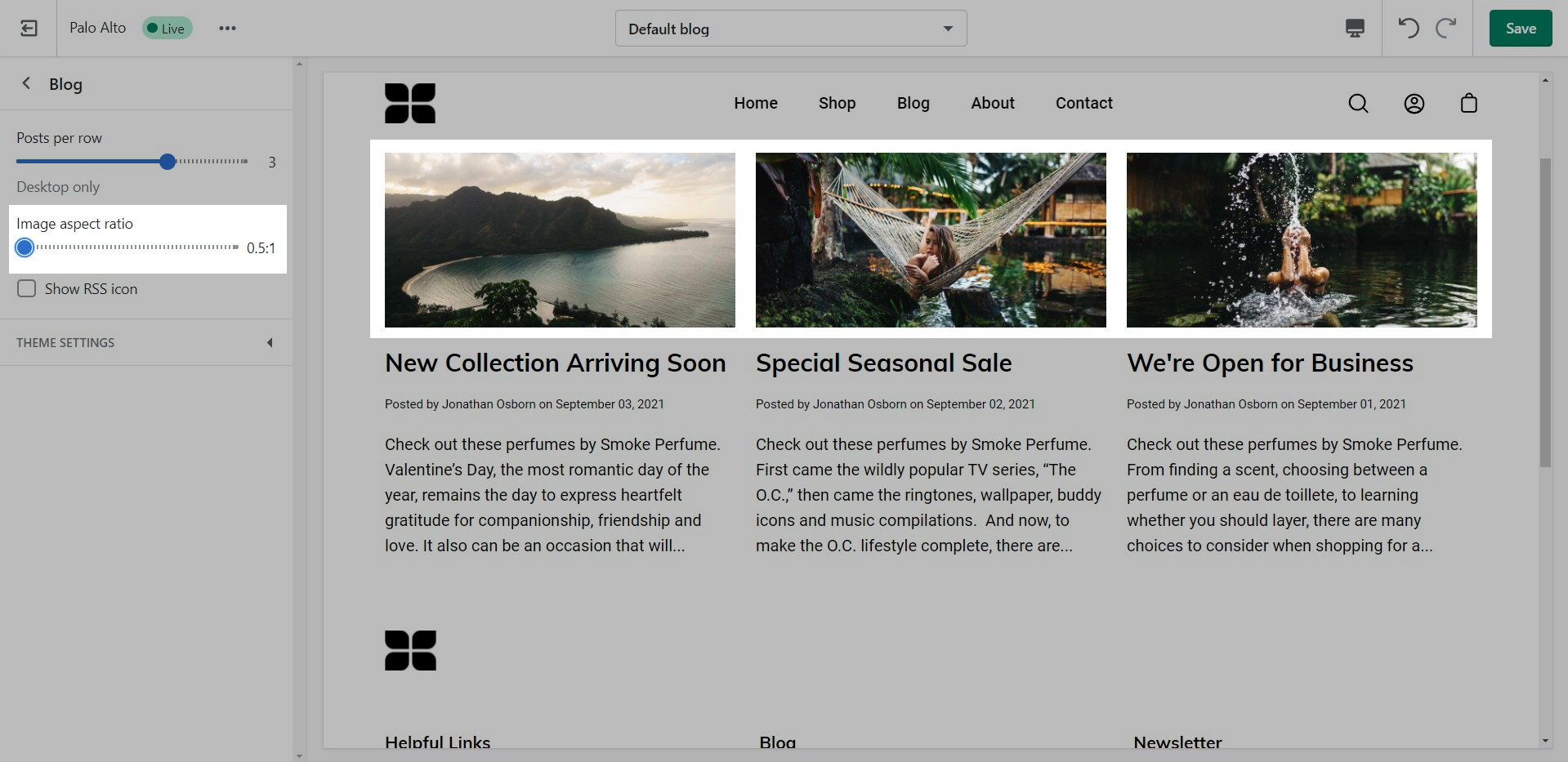Click the Image aspect ratio slider handle
Viewport: 1568px width, 762px height.
pyautogui.click(x=25, y=247)
